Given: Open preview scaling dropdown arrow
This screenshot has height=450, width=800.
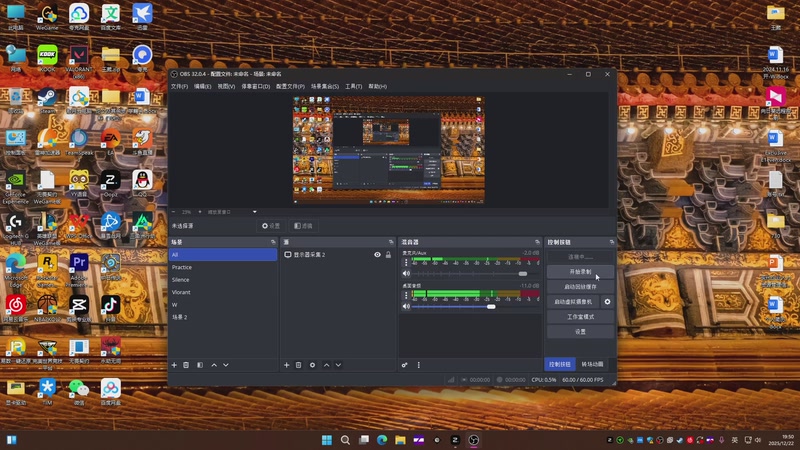Looking at the screenshot, I should coord(255,212).
